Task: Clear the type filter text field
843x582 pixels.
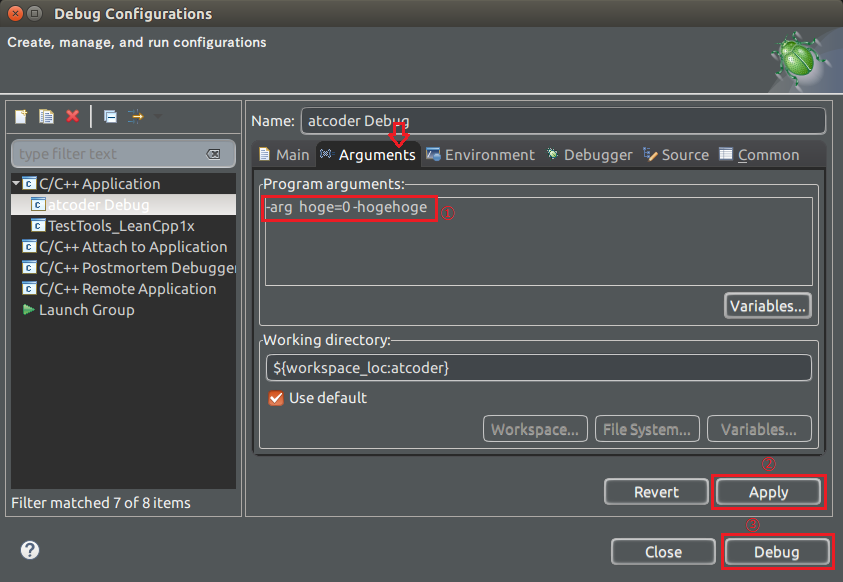Action: pyautogui.click(x=213, y=154)
